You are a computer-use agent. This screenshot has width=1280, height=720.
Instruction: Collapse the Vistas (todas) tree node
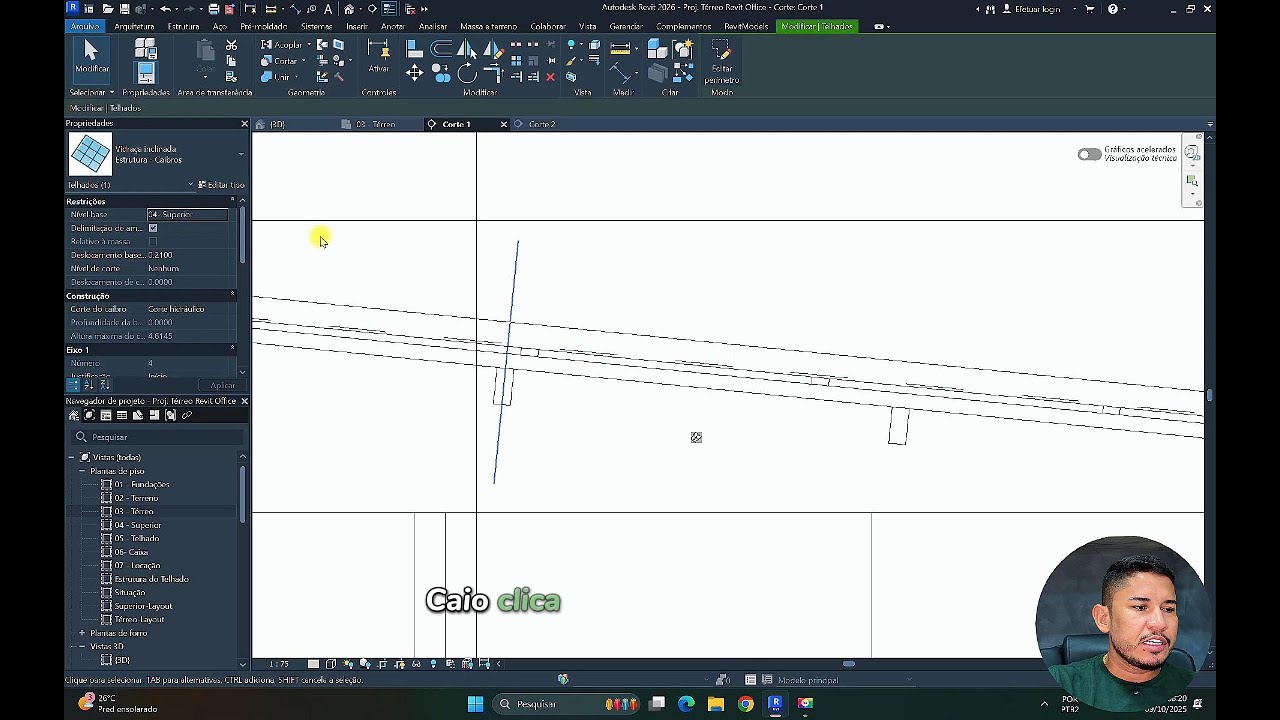click(71, 457)
